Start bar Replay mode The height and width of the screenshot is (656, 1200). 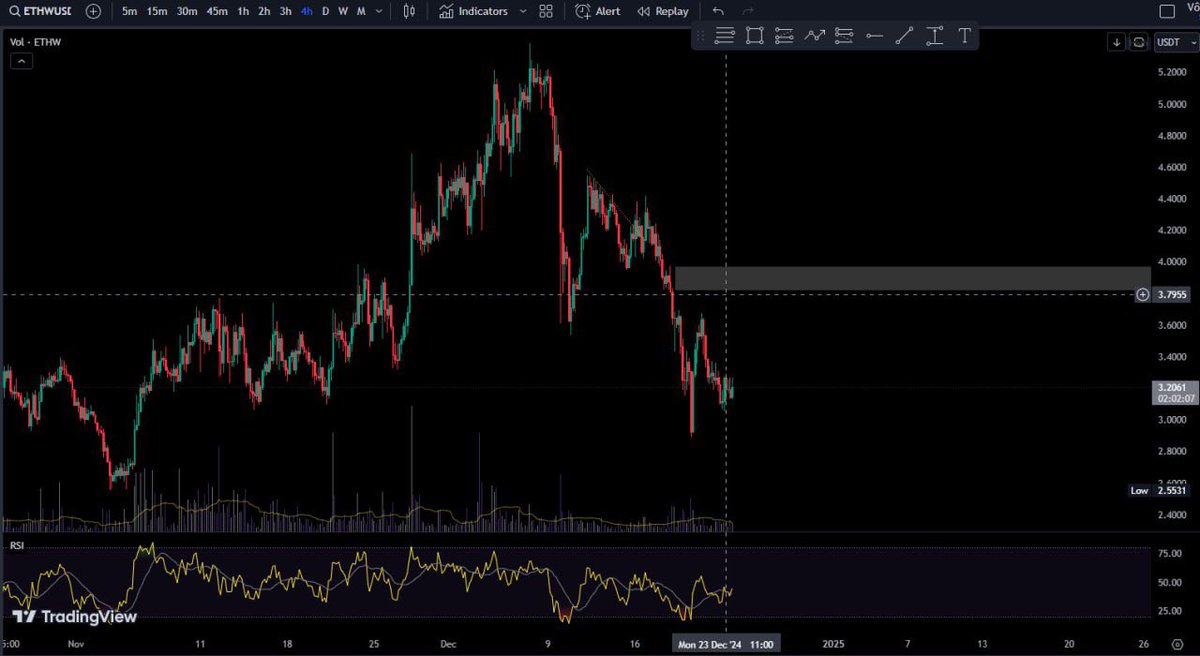pos(663,11)
